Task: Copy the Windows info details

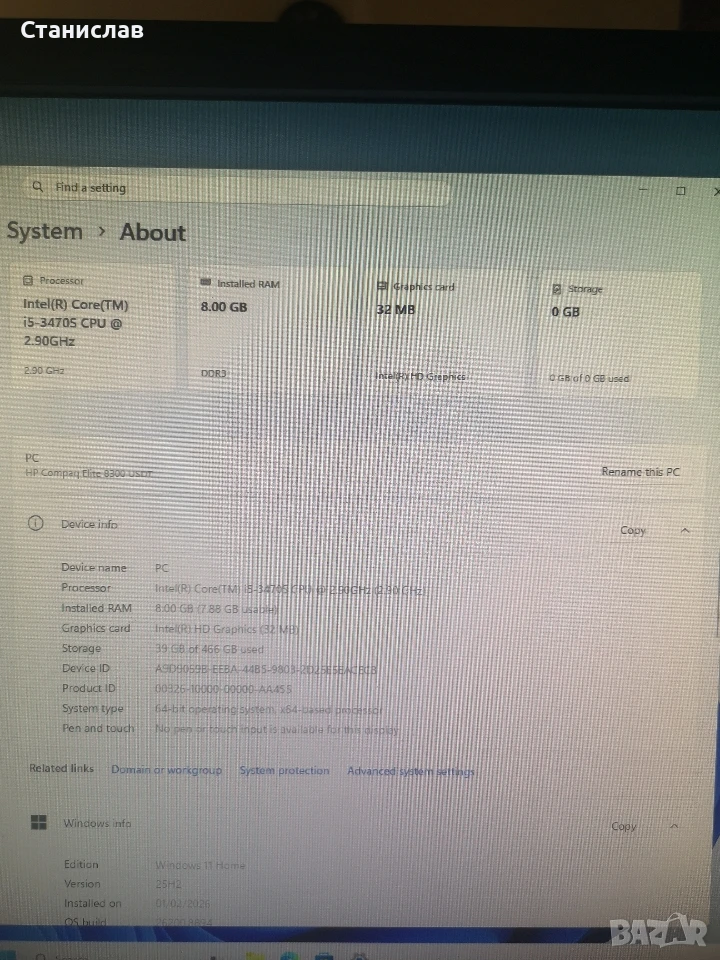Action: coord(624,827)
